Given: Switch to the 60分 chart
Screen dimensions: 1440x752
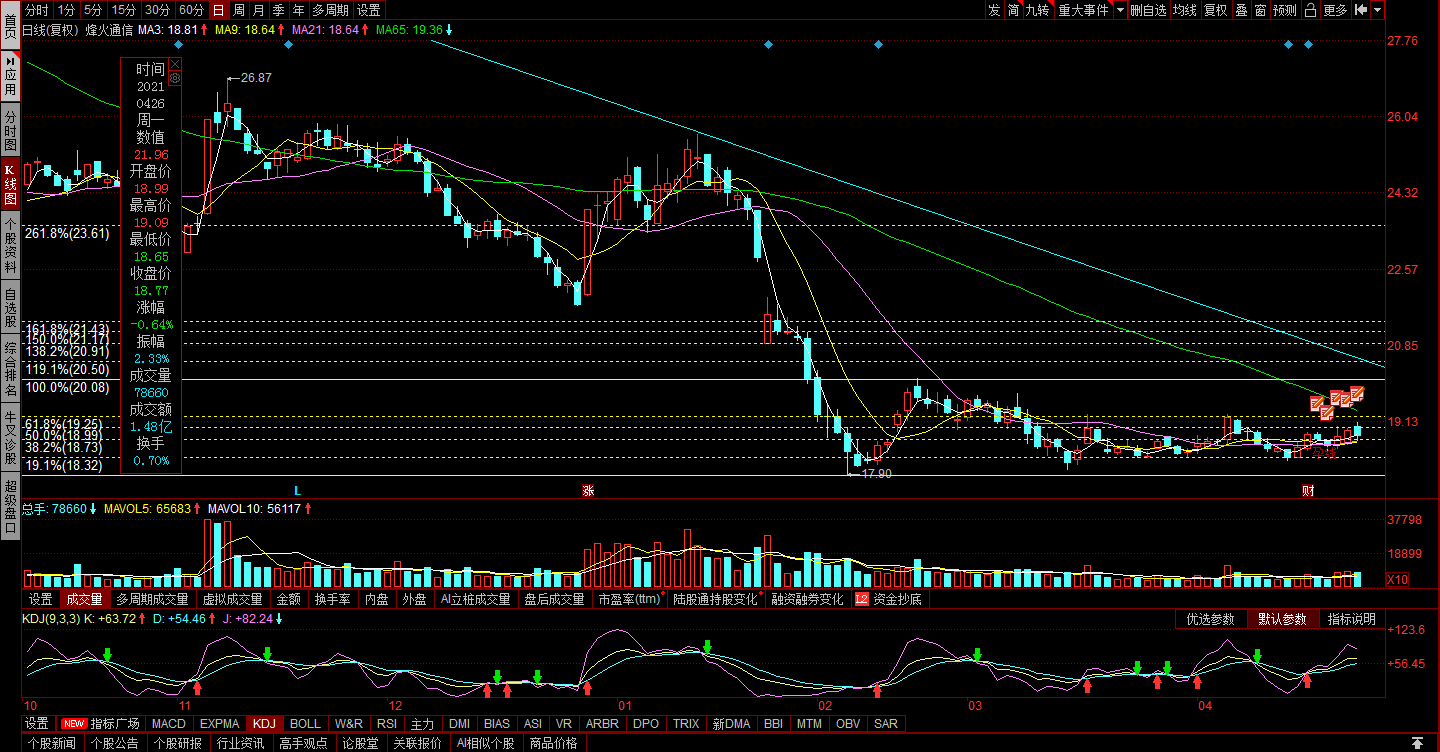Looking at the screenshot, I should pyautogui.click(x=191, y=10).
